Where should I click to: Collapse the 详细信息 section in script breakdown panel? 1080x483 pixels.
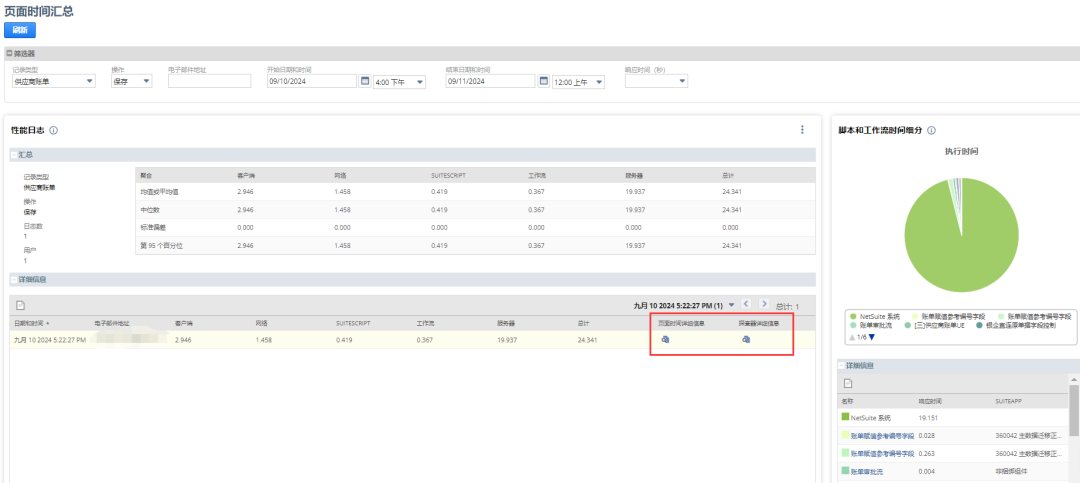tap(841, 365)
